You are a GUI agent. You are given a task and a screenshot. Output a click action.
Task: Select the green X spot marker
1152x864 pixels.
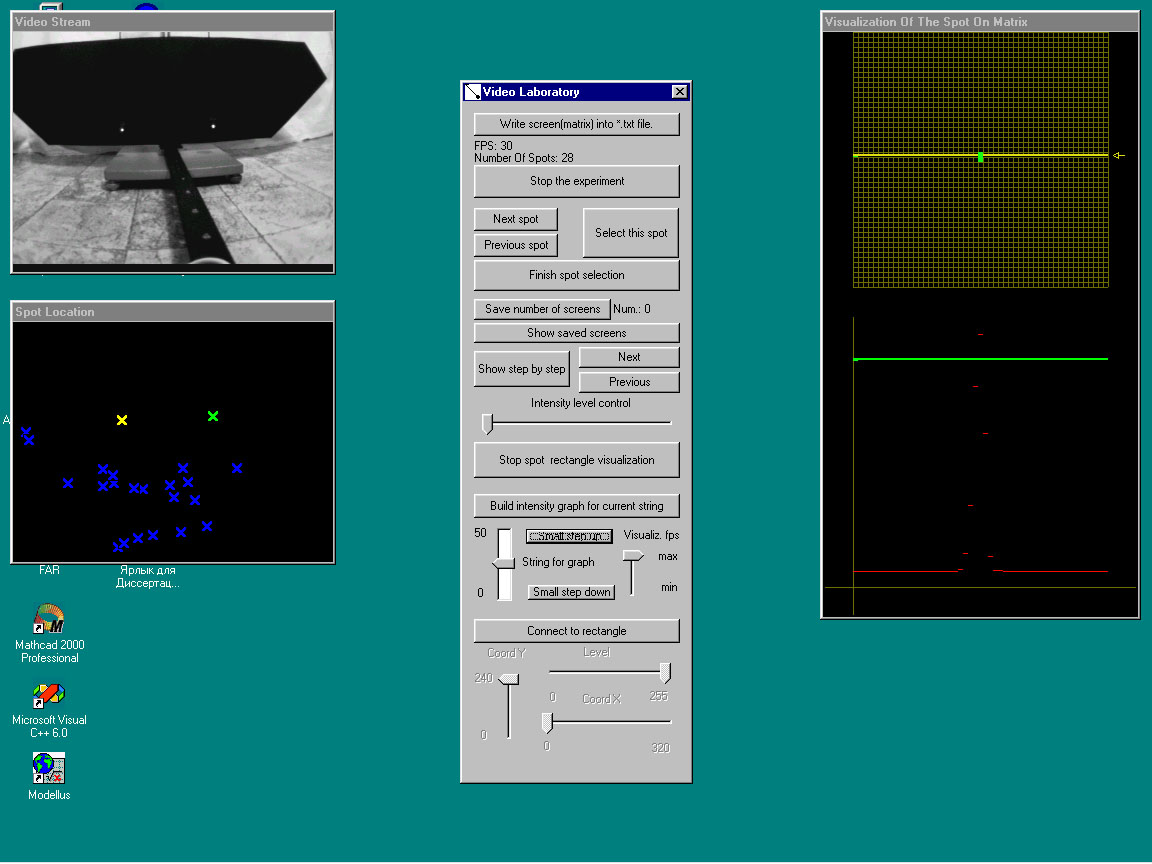213,416
